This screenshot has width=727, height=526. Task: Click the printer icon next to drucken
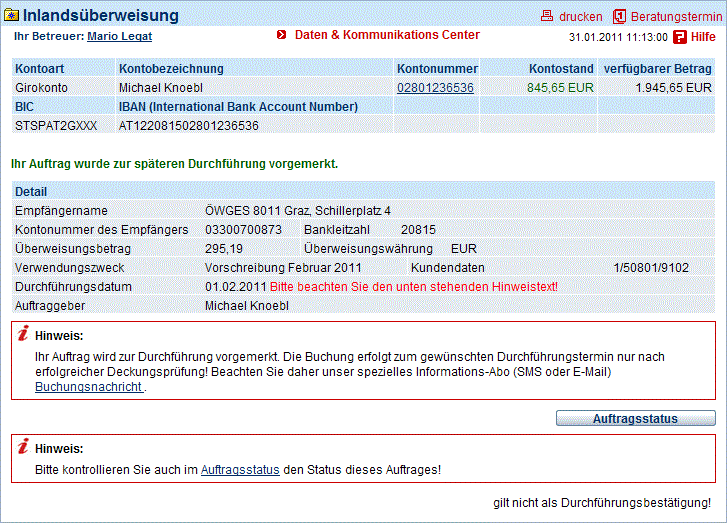pos(547,16)
